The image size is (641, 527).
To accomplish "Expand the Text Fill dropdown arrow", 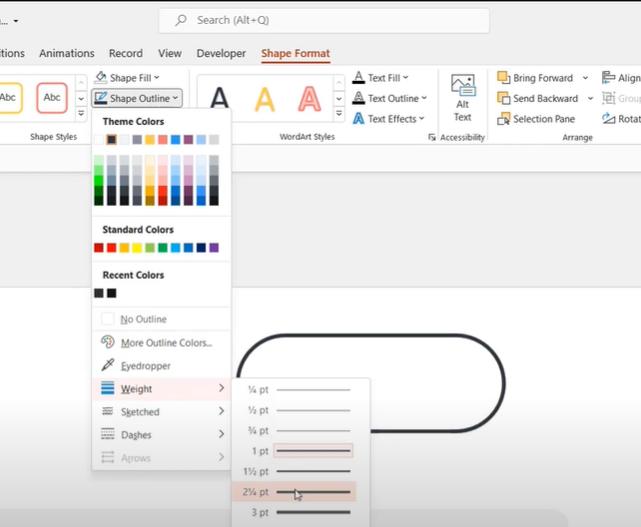I will tap(406, 77).
